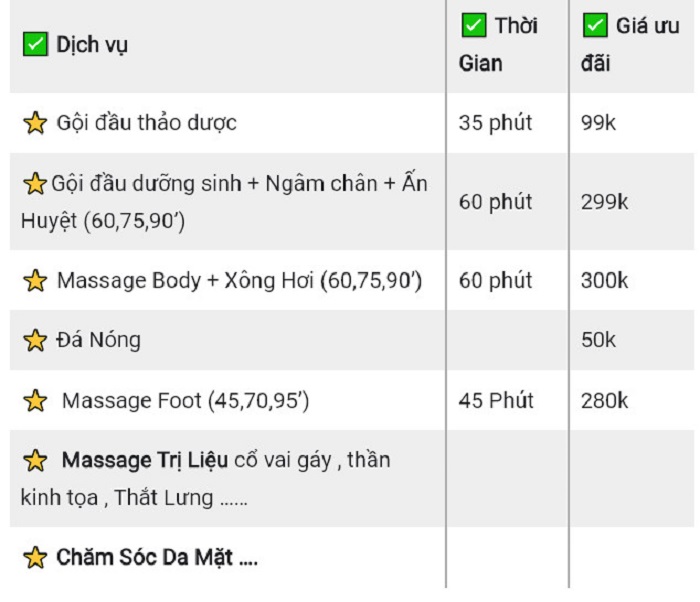700x602 pixels.
Task: Select the Chăm Sóc Da Mặt service
Action: tap(157, 557)
